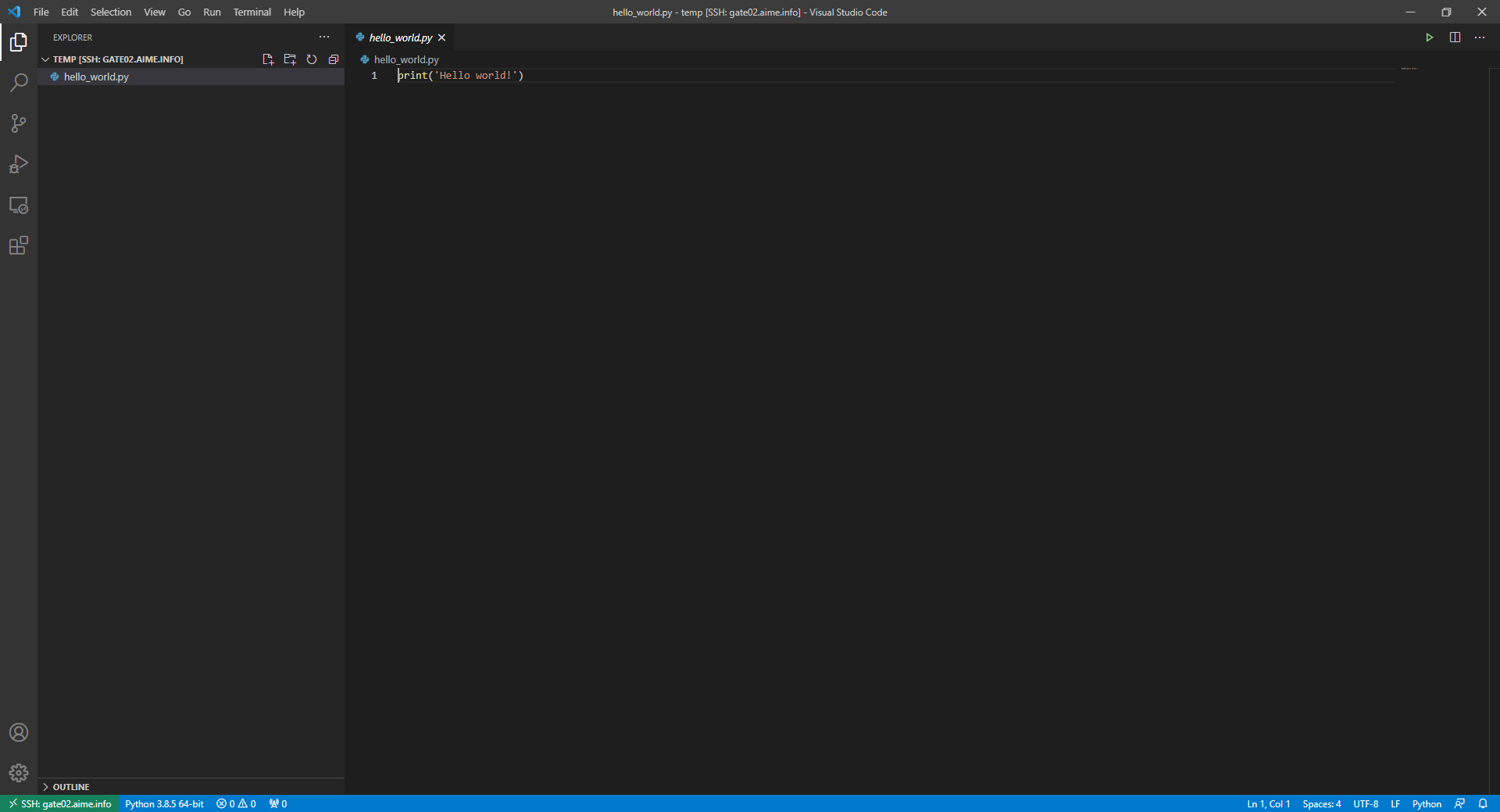The height and width of the screenshot is (812, 1500).
Task: Collapse the TEMP workspace folder section
Action: 118,59
